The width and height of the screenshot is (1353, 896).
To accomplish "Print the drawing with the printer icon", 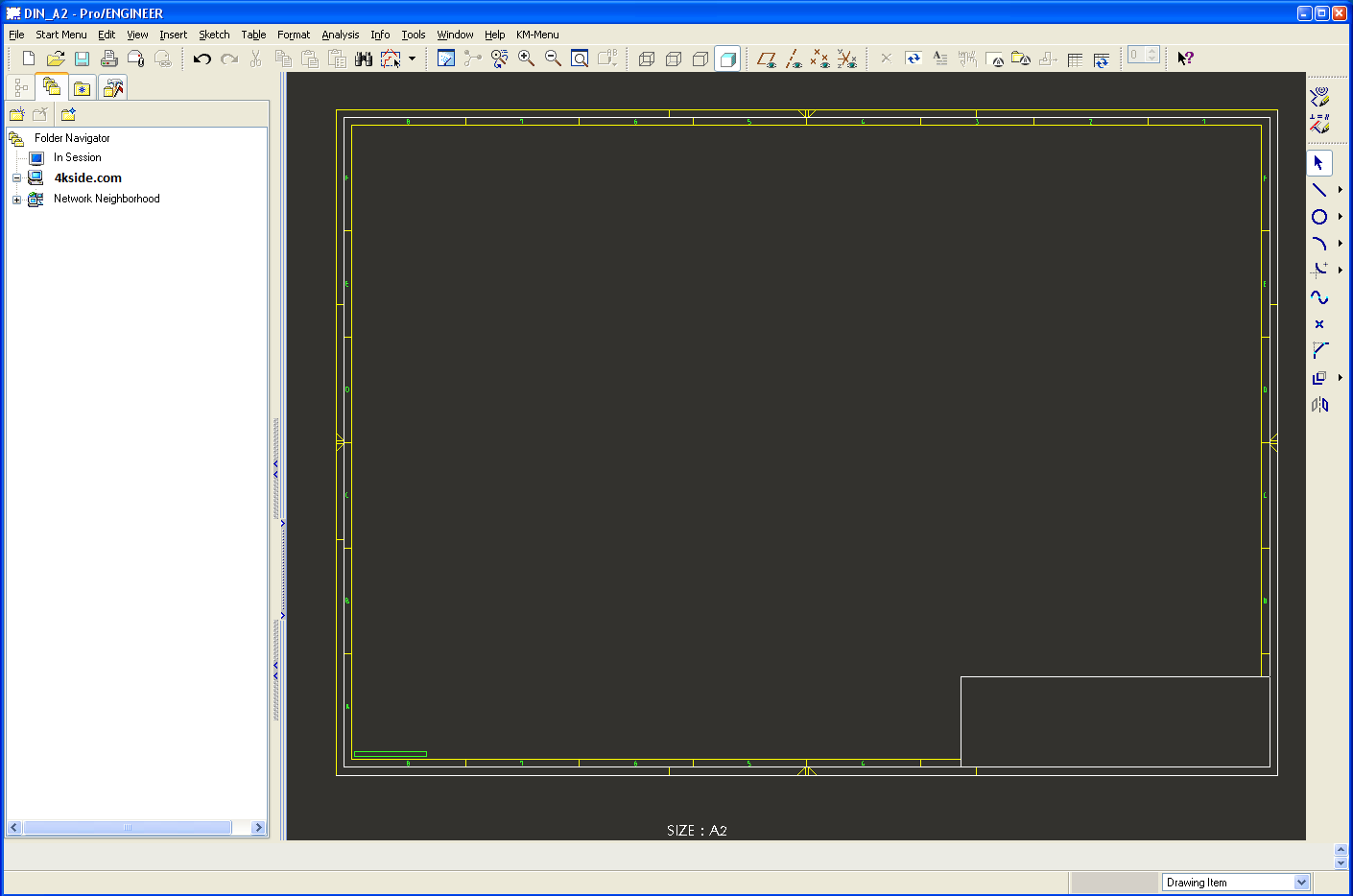I will pyautogui.click(x=109, y=59).
